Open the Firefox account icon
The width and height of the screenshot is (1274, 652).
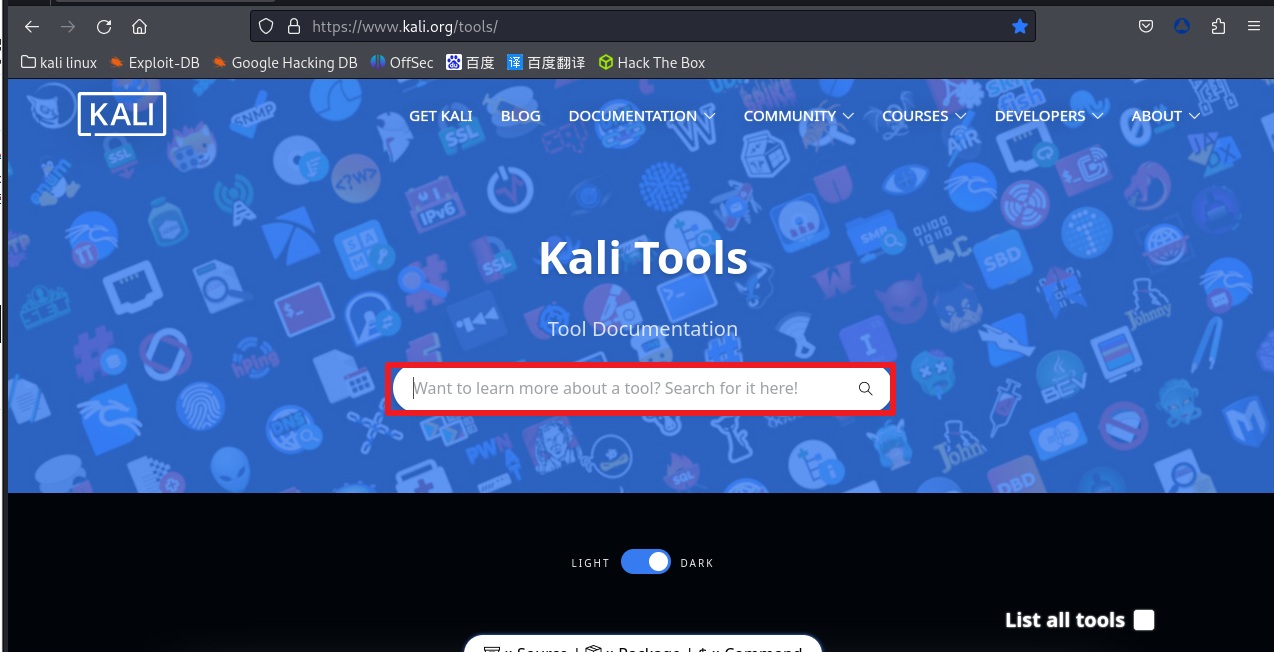coord(1182,27)
